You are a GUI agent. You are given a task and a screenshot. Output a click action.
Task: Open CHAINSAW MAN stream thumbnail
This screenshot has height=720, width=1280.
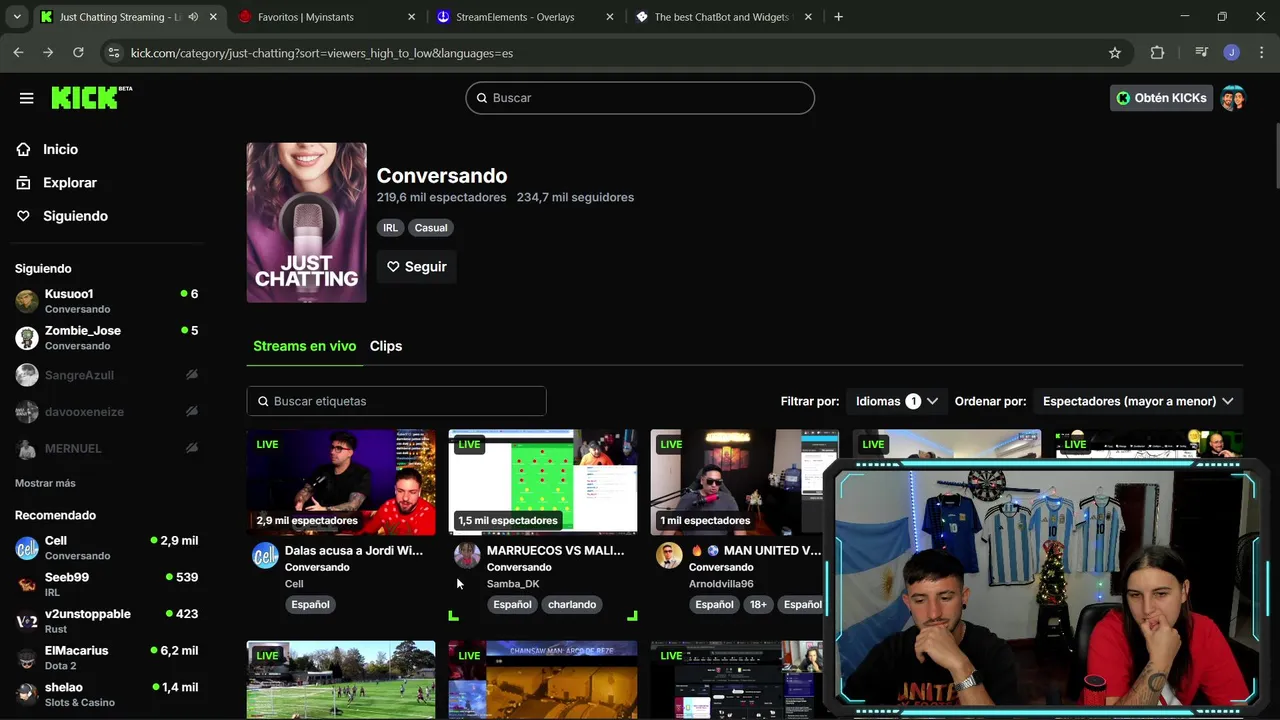543,680
